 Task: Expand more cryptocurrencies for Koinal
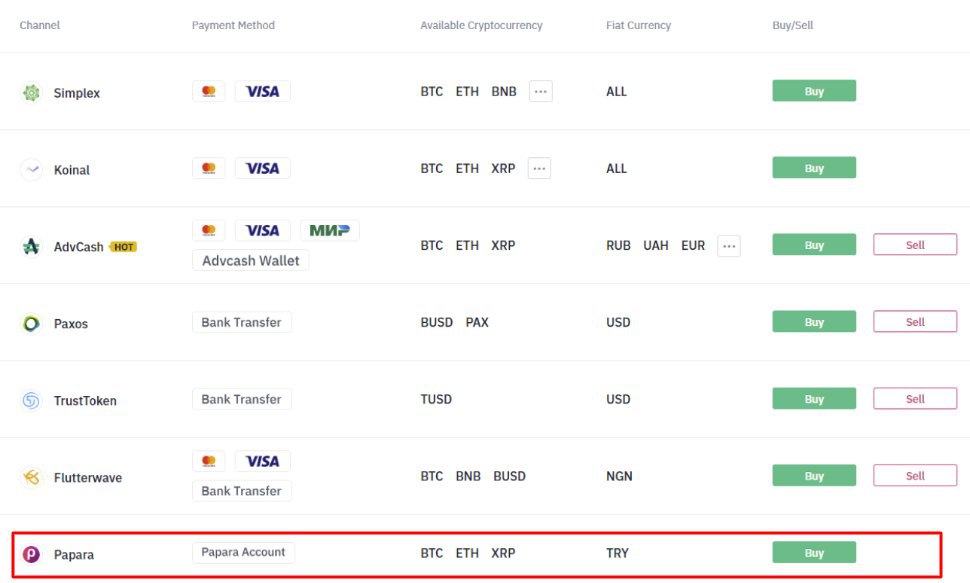[x=539, y=168]
